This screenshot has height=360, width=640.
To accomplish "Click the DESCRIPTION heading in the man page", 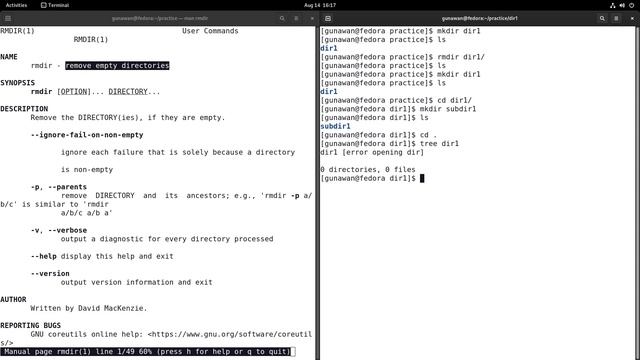I will pyautogui.click(x=24, y=109).
